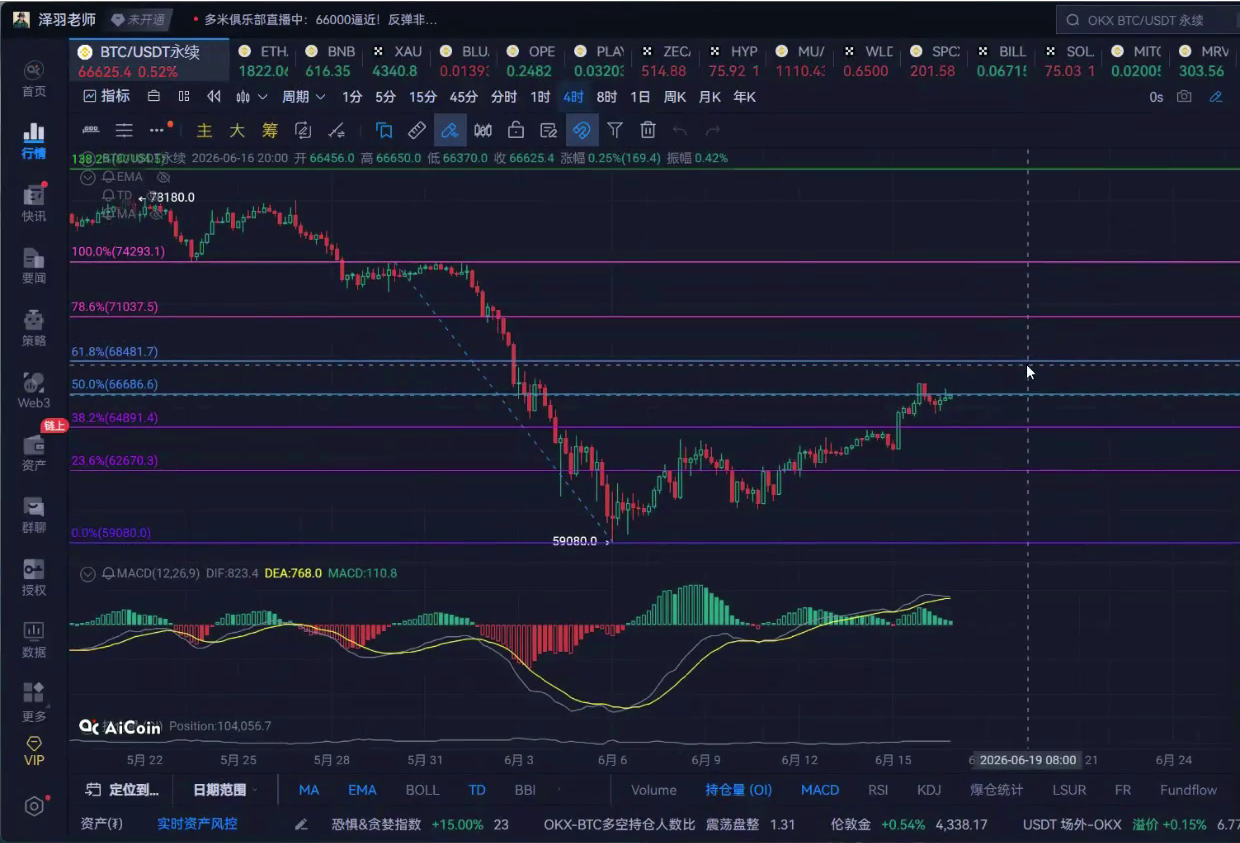Open the horizontal lines settings icon

point(124,130)
